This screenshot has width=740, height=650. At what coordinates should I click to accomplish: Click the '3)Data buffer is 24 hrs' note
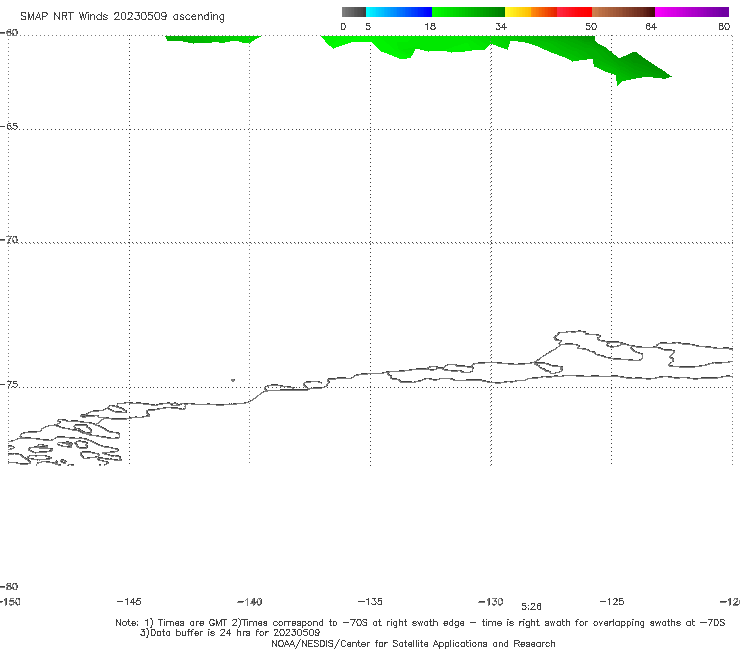point(230,633)
